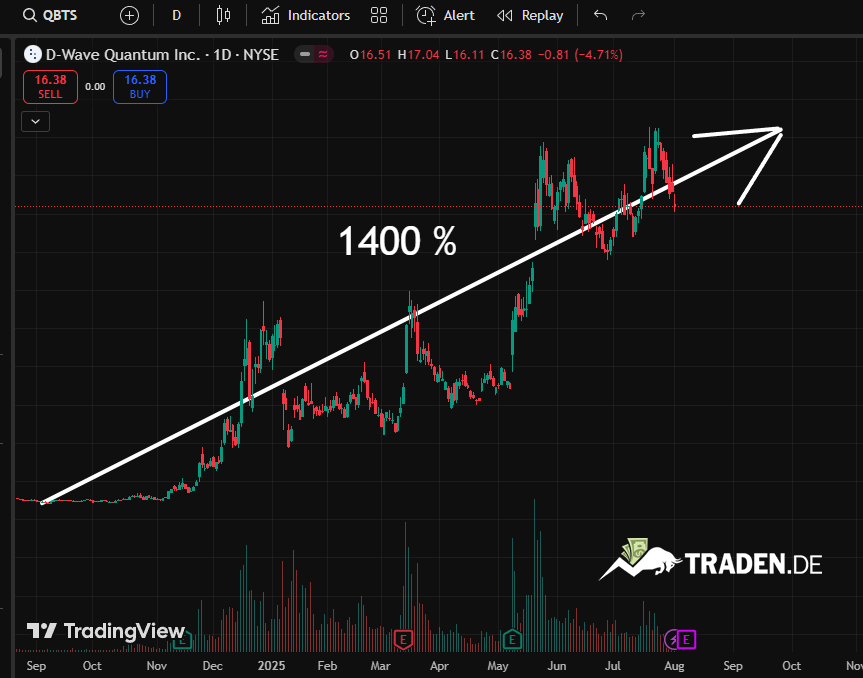Click the green E earnings marker in May
Screen dimensions: 863x678
tap(512, 639)
